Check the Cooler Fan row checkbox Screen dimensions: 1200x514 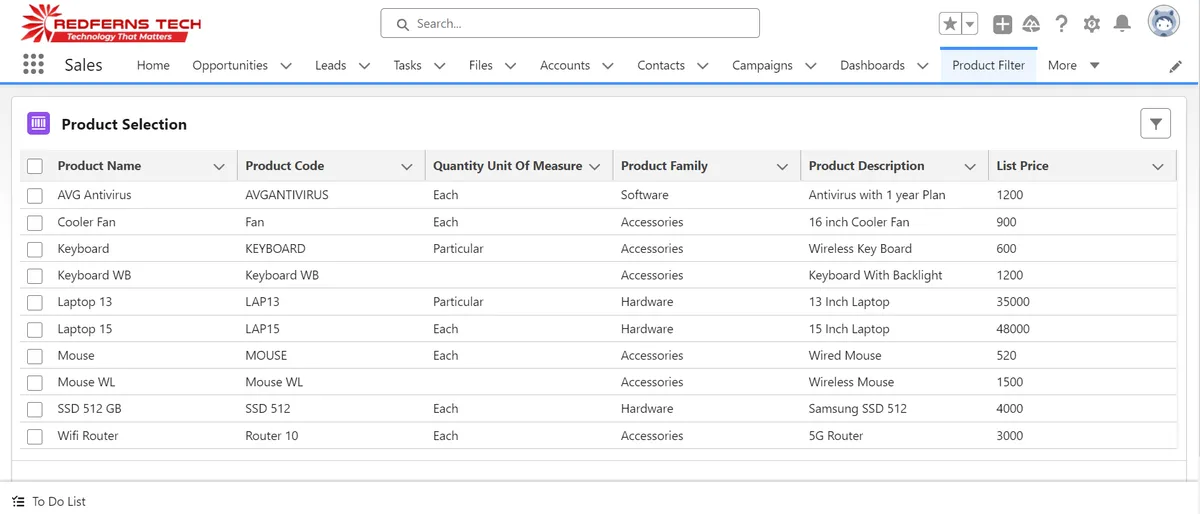pyautogui.click(x=35, y=222)
